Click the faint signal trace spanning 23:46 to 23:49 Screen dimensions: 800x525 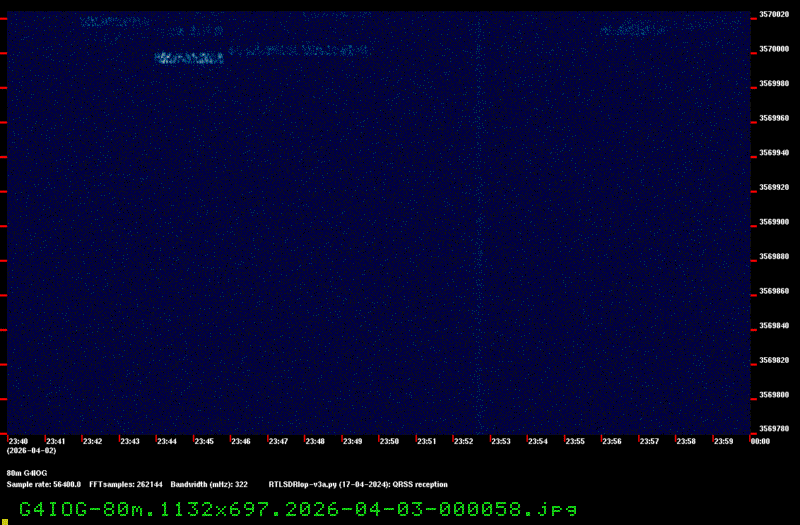pos(298,50)
